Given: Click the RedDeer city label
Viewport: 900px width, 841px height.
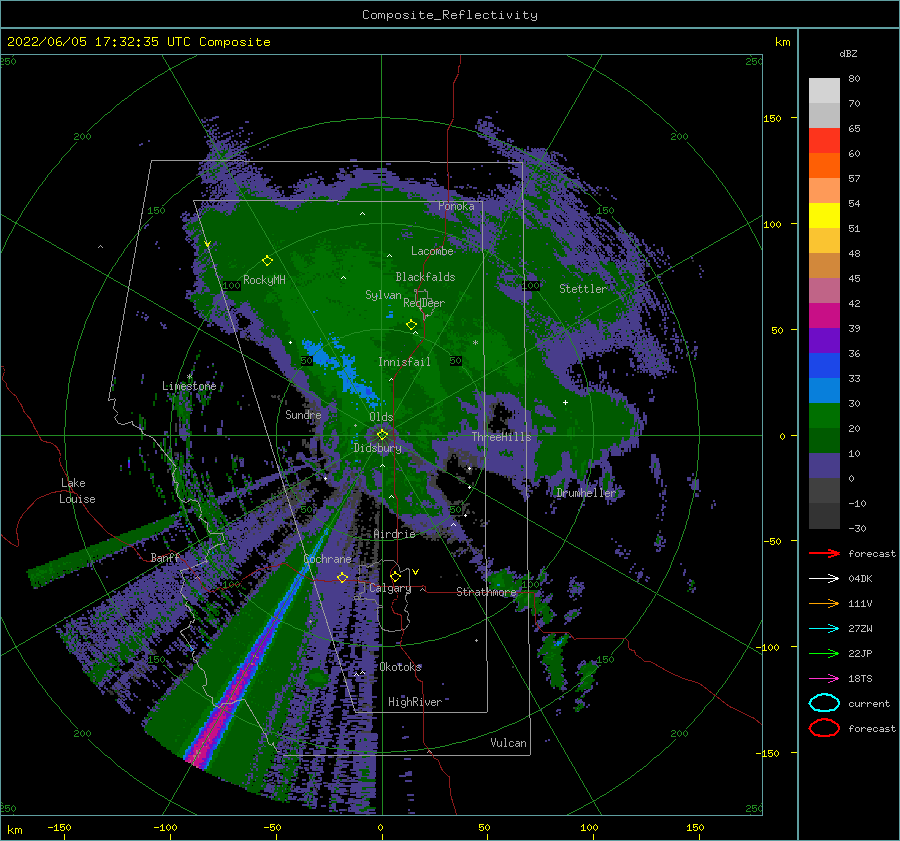Looking at the screenshot, I should coord(424,303).
